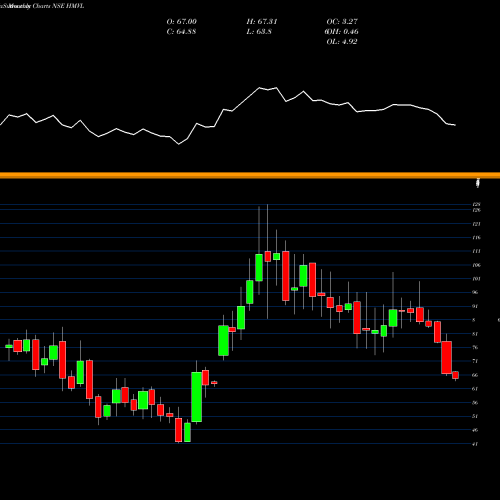
Task: Click the 71 price axis label
Action: click(x=476, y=361)
